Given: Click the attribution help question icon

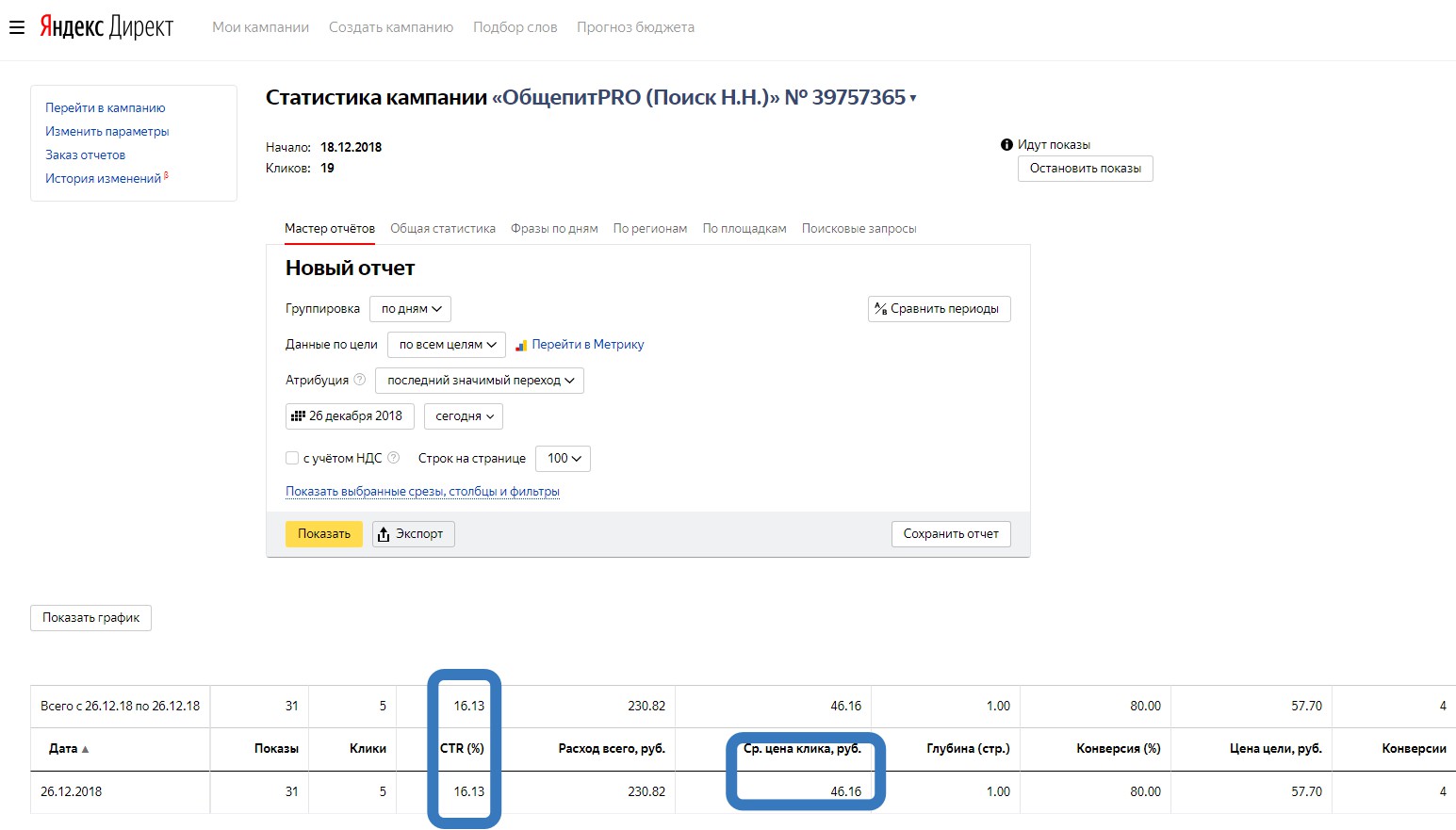Looking at the screenshot, I should (x=359, y=380).
